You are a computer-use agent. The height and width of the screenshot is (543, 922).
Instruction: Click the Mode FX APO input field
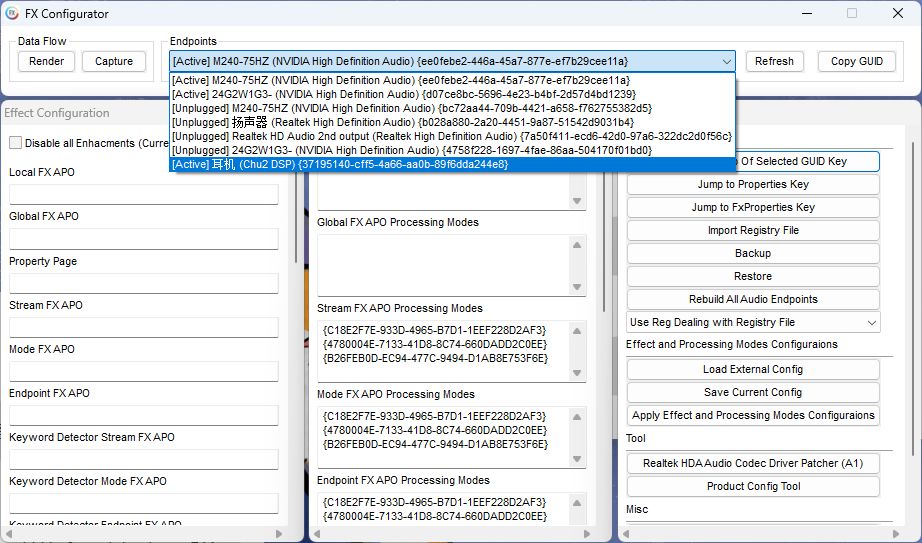coord(144,371)
